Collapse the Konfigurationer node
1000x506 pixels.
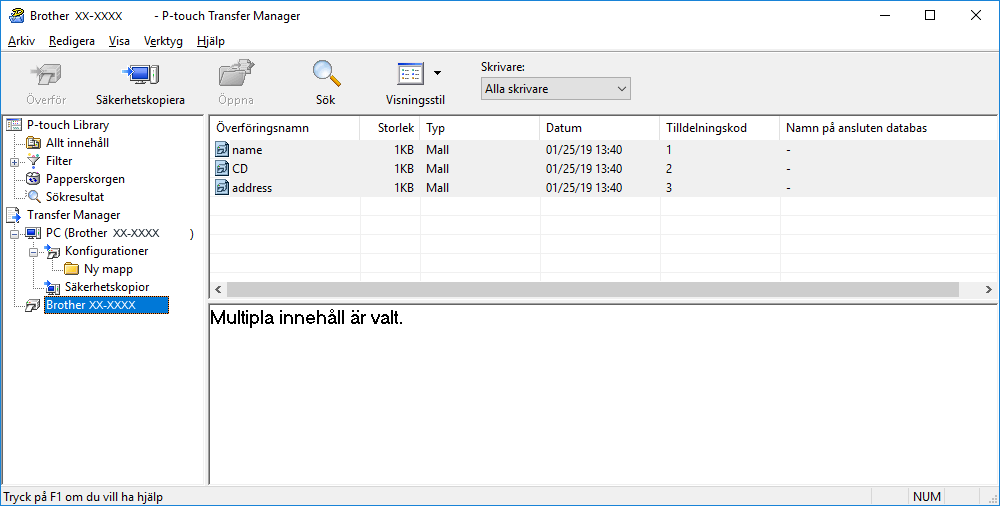[33, 252]
